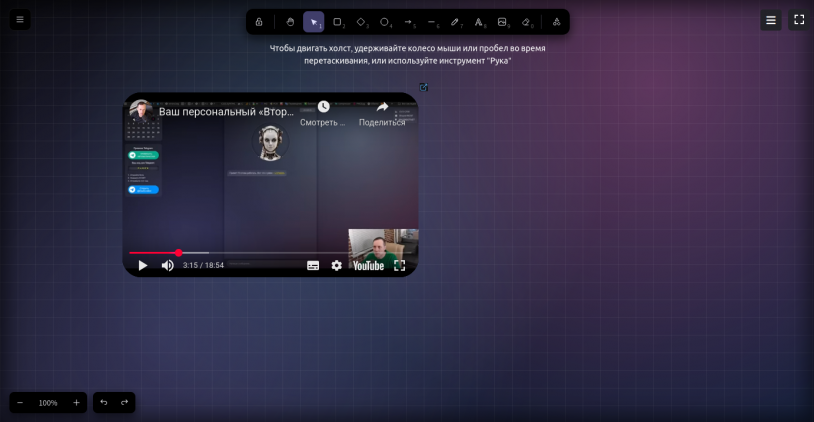Select the Eraser tool
814x422 pixels.
pyautogui.click(x=526, y=21)
